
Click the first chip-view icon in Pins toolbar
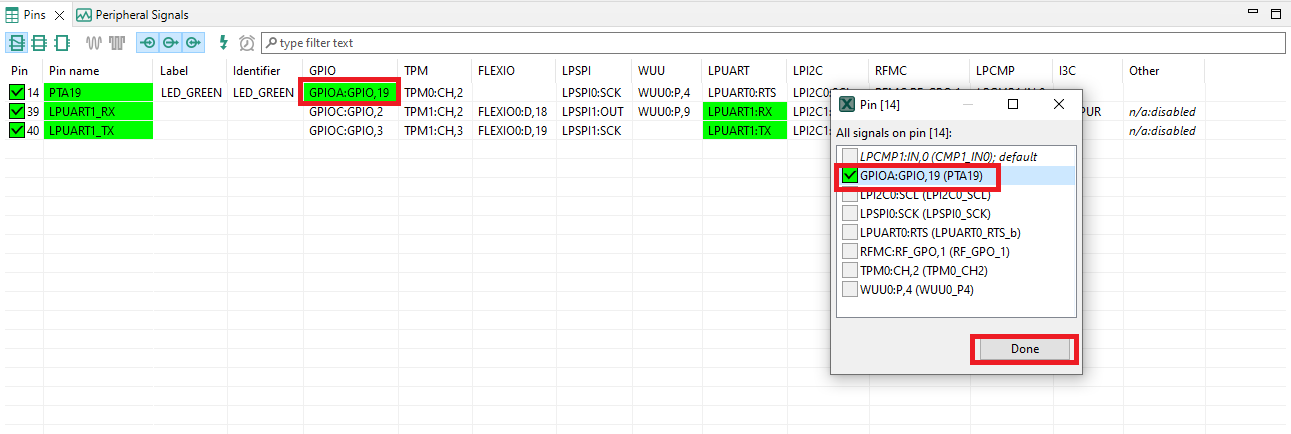coord(18,43)
